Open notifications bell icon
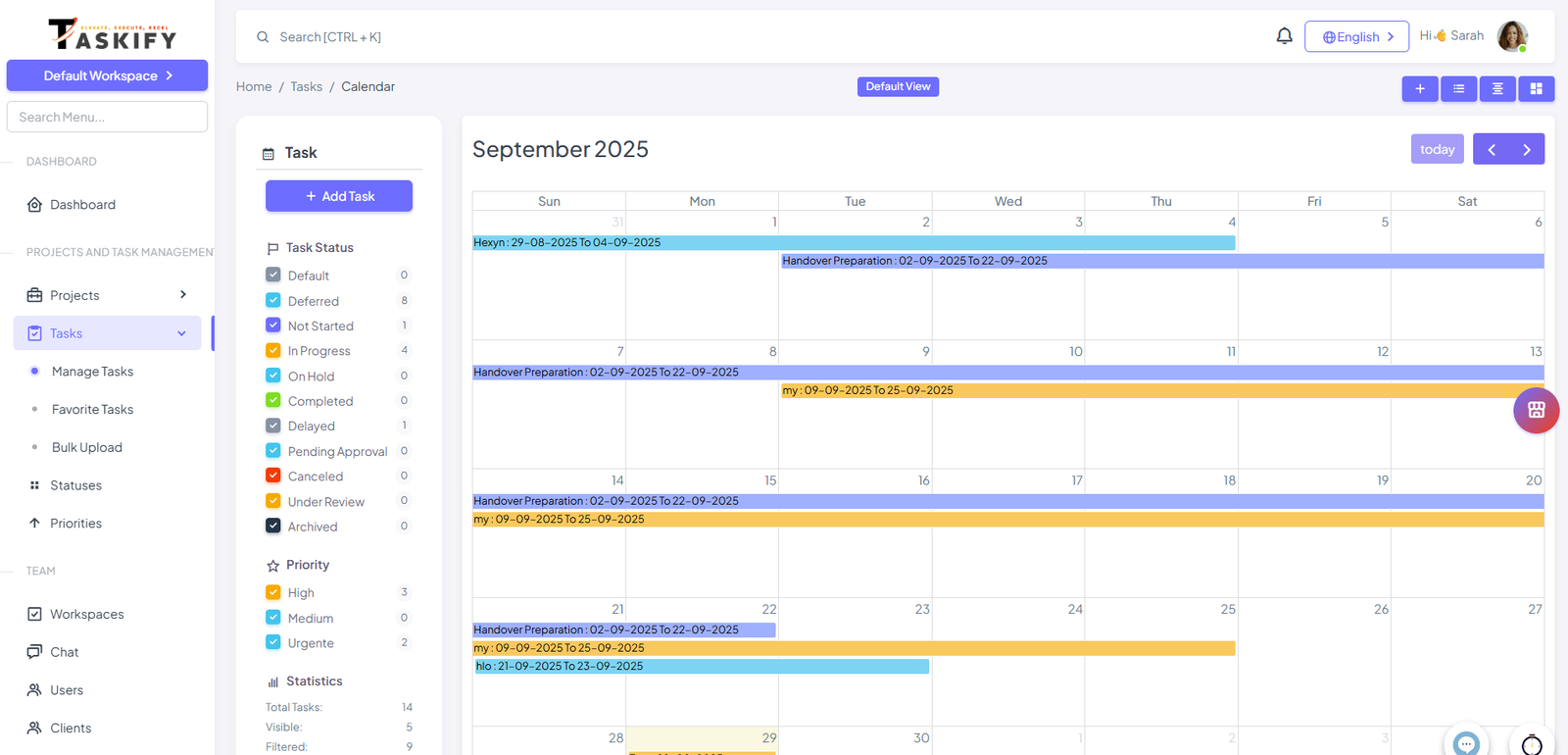This screenshot has width=1568, height=755. (x=1284, y=36)
